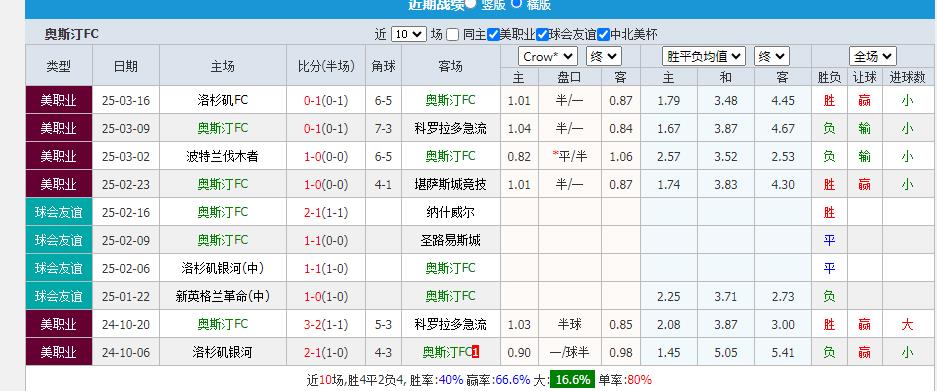Click the 单率:80% summary value
Viewport: 937px width, 391px height.
pyautogui.click(x=624, y=380)
